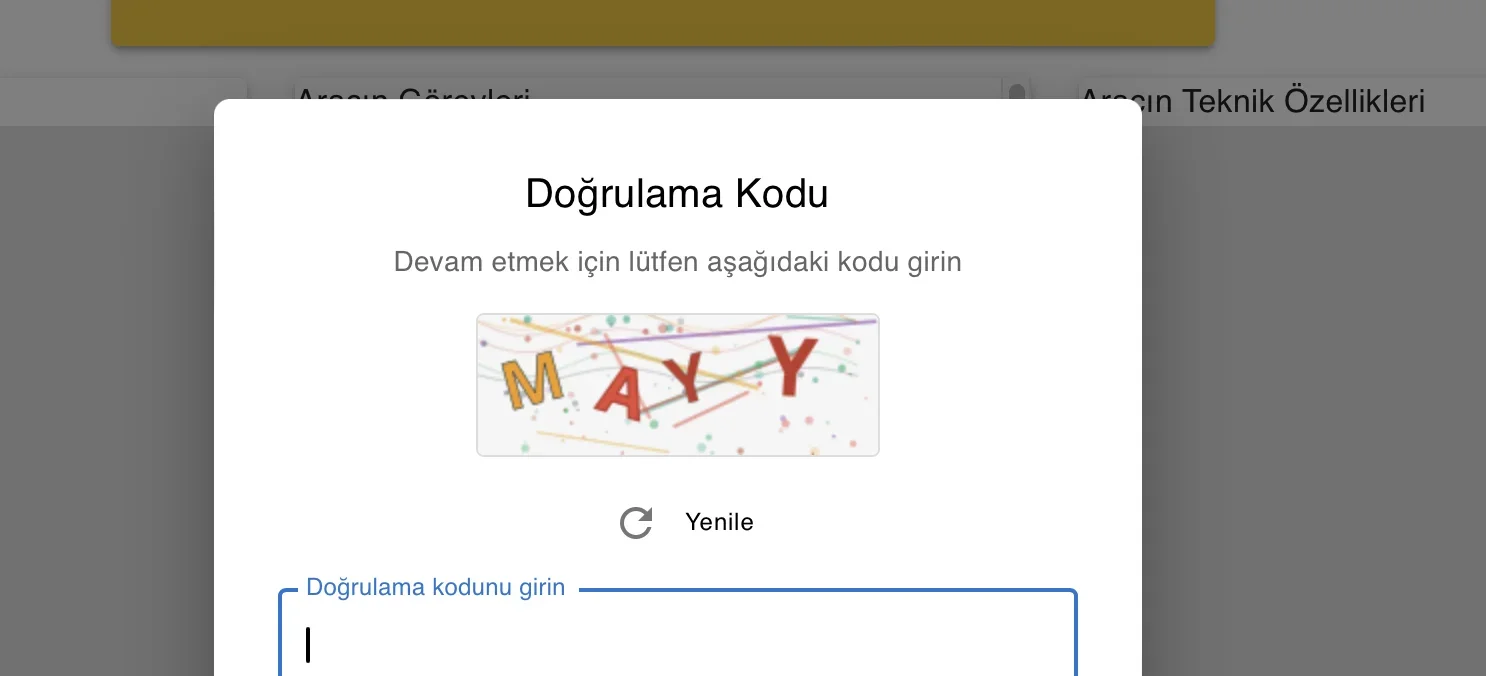Click the Doğrulama Kodu dialog title
Image resolution: width=1486 pixels, height=676 pixels.
point(677,193)
